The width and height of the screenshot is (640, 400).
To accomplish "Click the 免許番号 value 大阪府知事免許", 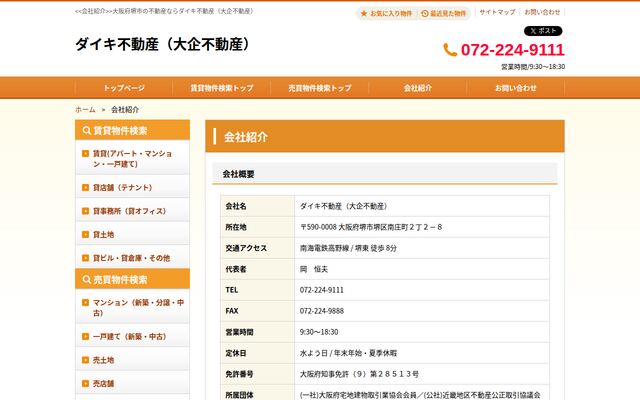I will click(x=359, y=374).
